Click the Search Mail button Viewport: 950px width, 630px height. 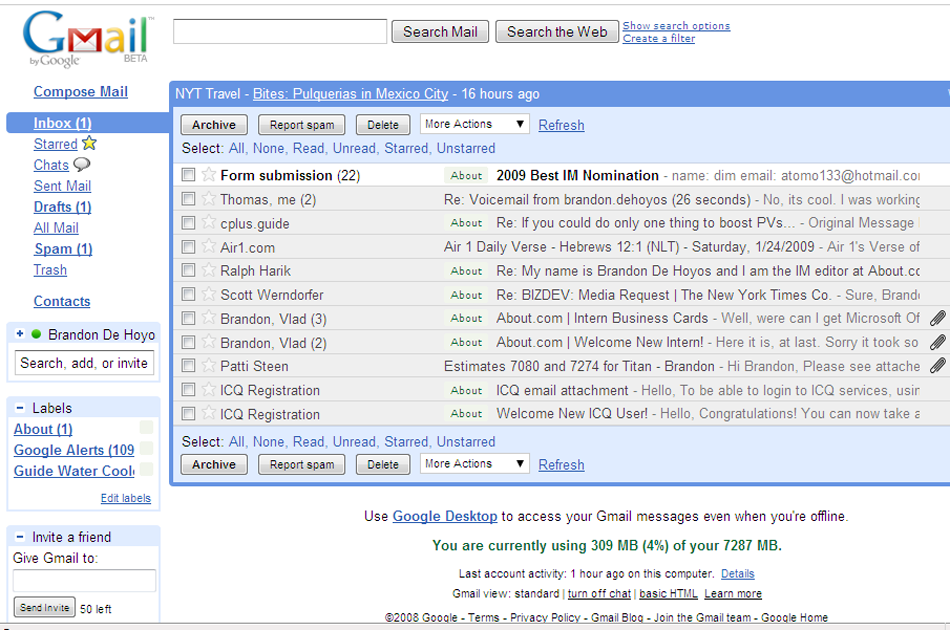pos(440,32)
